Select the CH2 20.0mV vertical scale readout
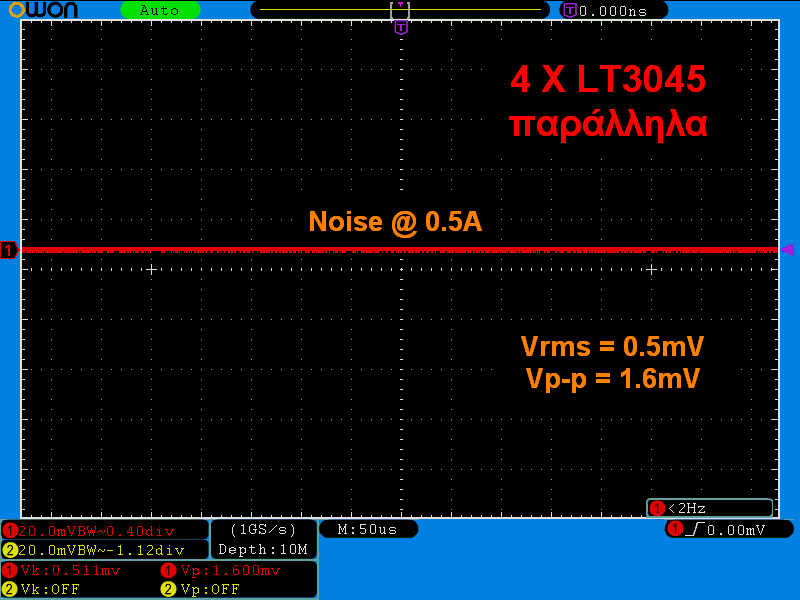This screenshot has width=800, height=600. click(105, 550)
